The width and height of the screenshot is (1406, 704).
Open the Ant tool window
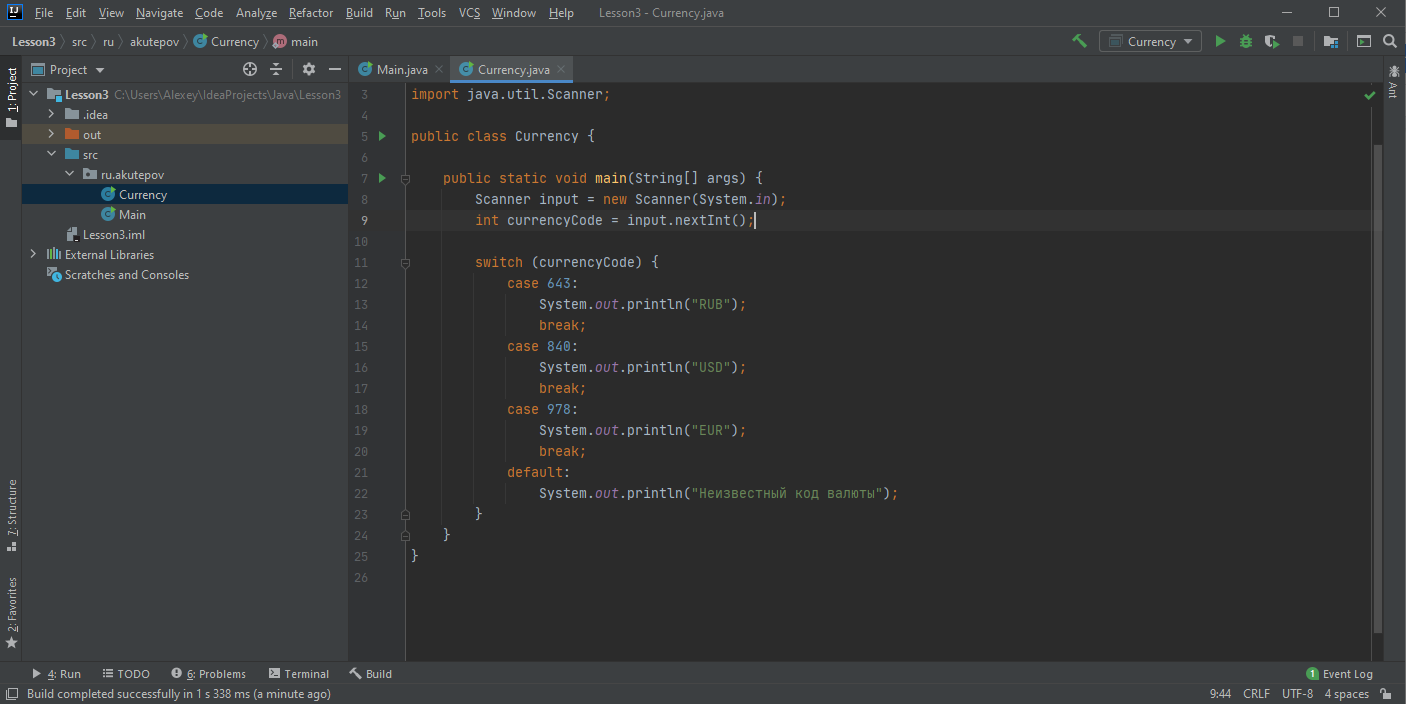[1393, 81]
